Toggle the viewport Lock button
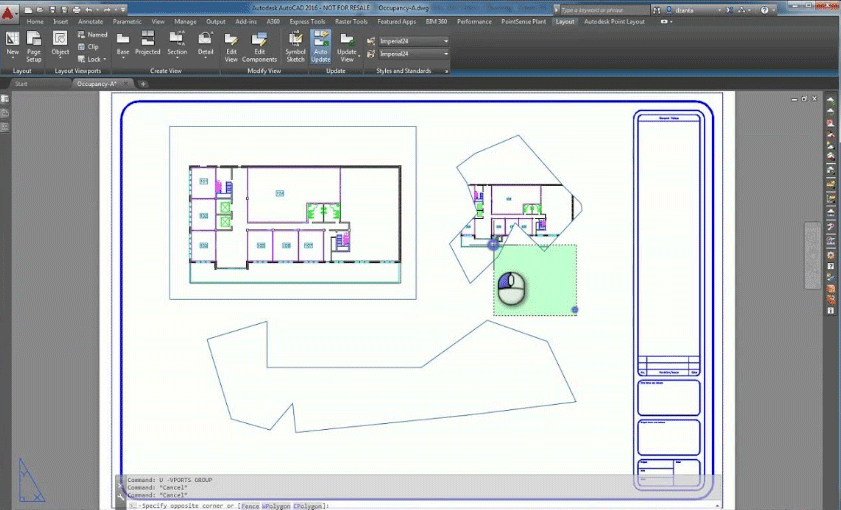Screen dimensions: 841x510 (92, 59)
